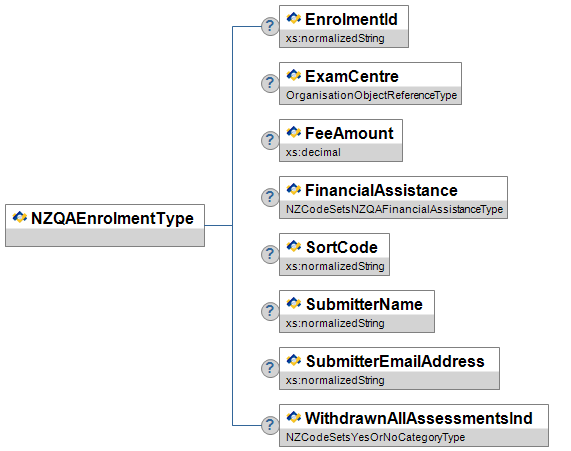Select the NZQAEnrolmentType root node
This screenshot has width=571, height=451.
(105, 226)
